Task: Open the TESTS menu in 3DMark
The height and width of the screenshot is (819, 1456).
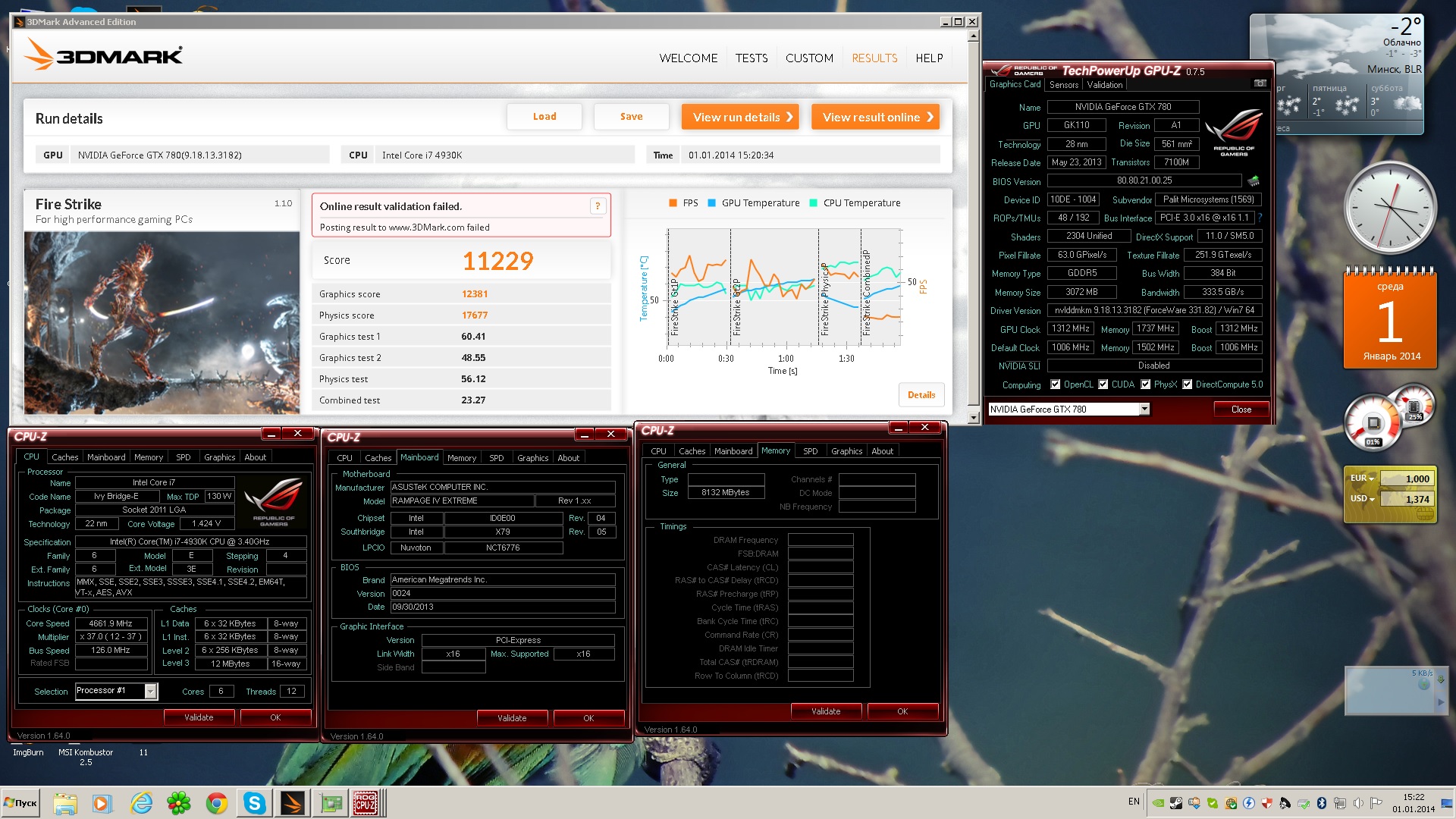Action: tap(751, 58)
